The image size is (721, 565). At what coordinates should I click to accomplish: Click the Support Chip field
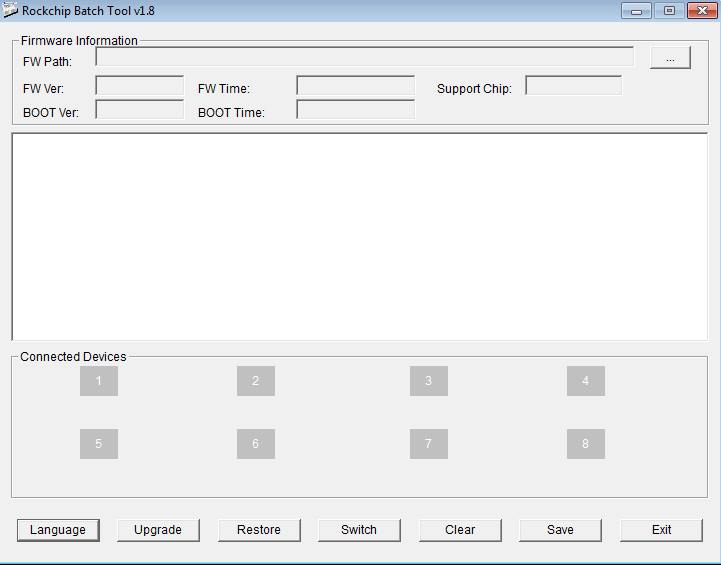[x=573, y=87]
